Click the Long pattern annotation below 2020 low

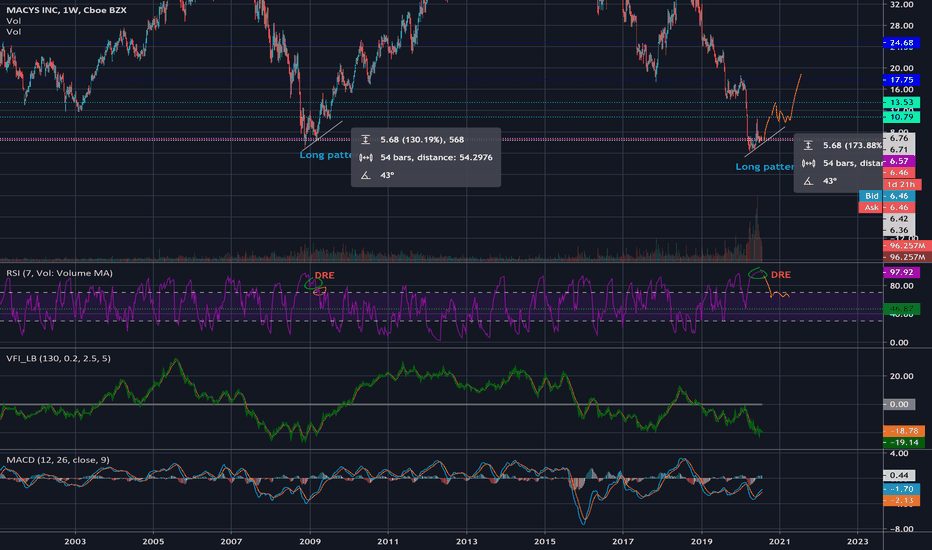[x=764, y=167]
